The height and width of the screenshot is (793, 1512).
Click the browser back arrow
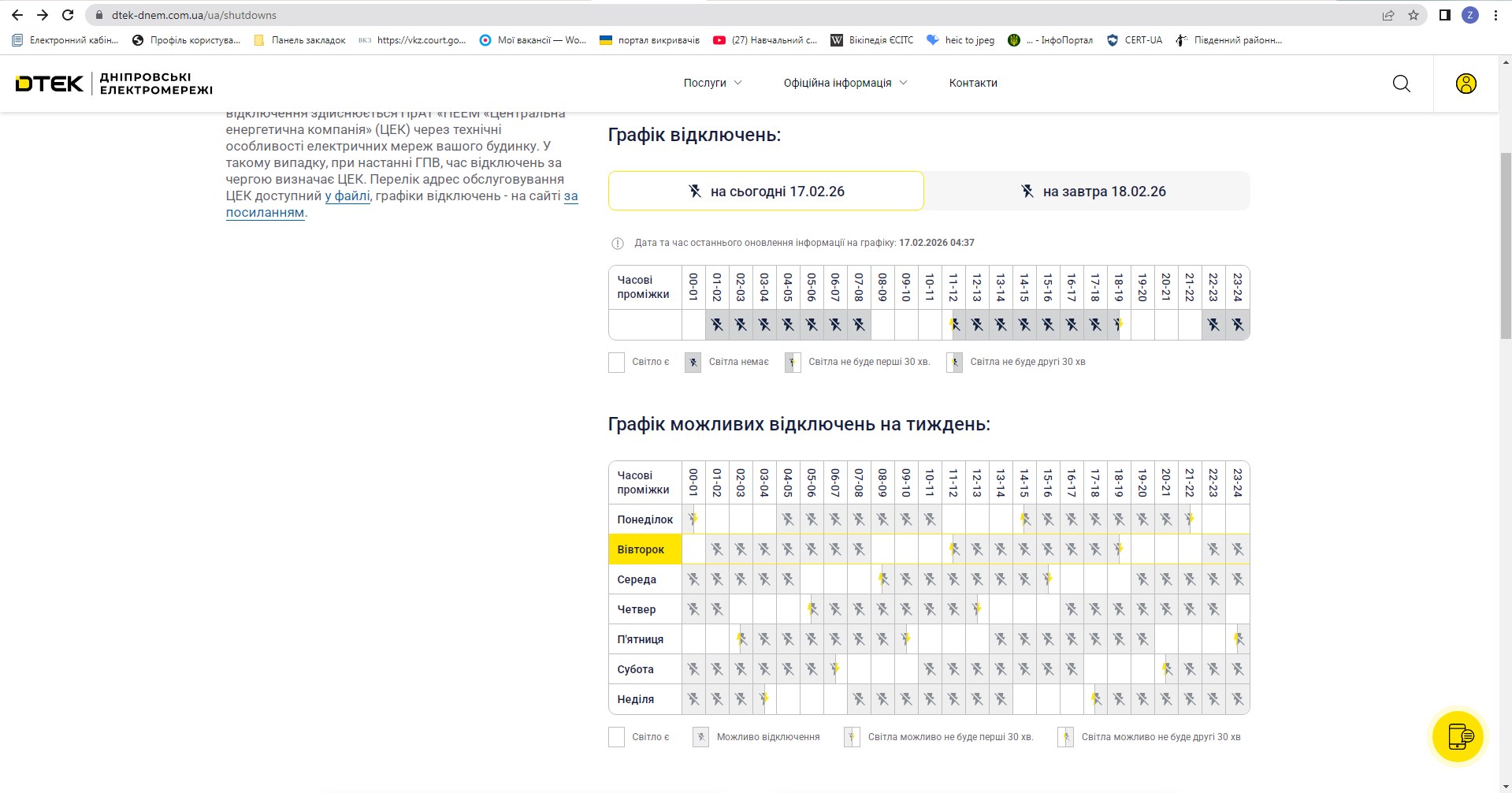tap(17, 15)
